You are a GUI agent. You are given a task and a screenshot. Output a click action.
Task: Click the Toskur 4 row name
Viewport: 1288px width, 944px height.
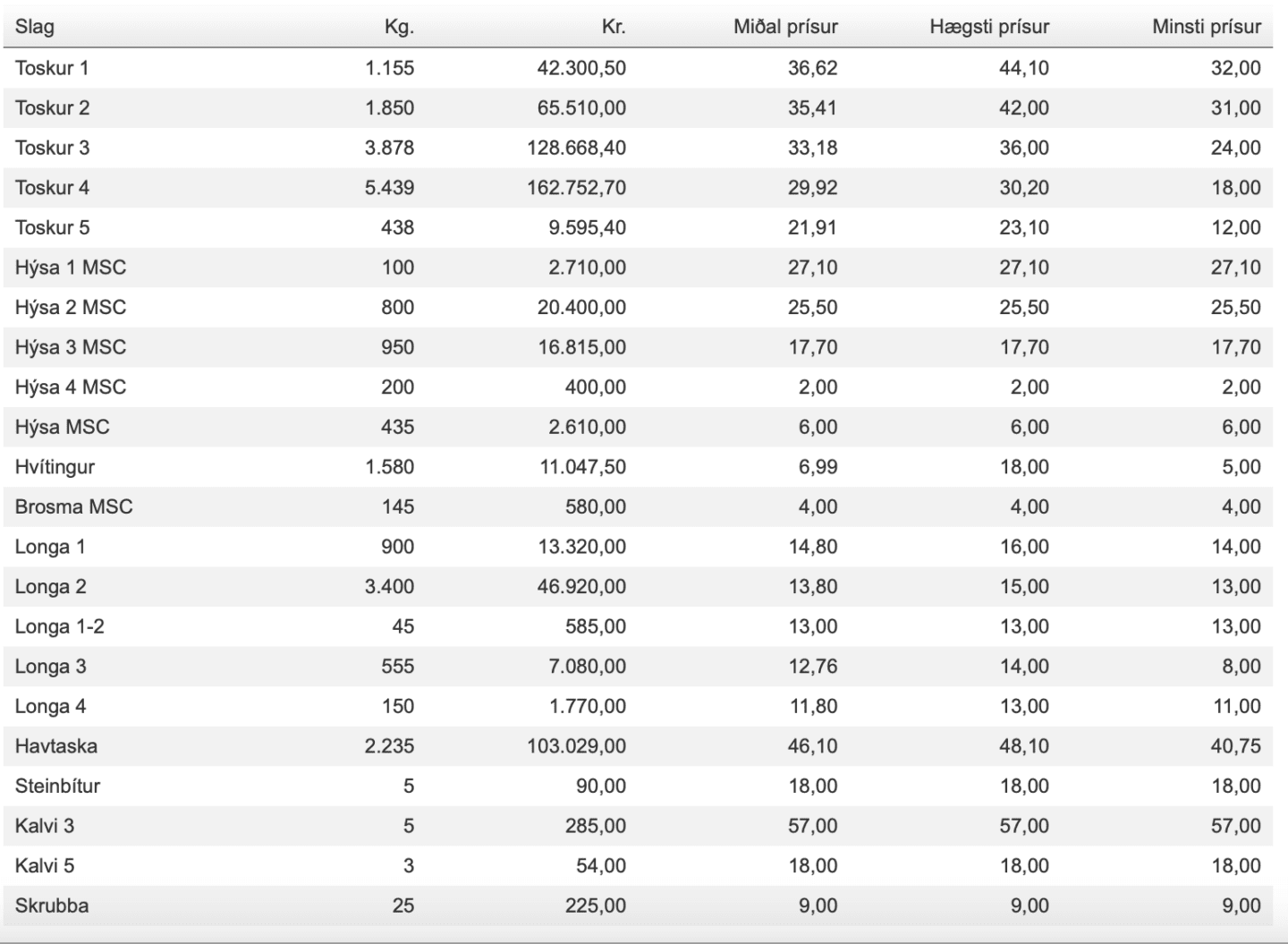pos(52,188)
